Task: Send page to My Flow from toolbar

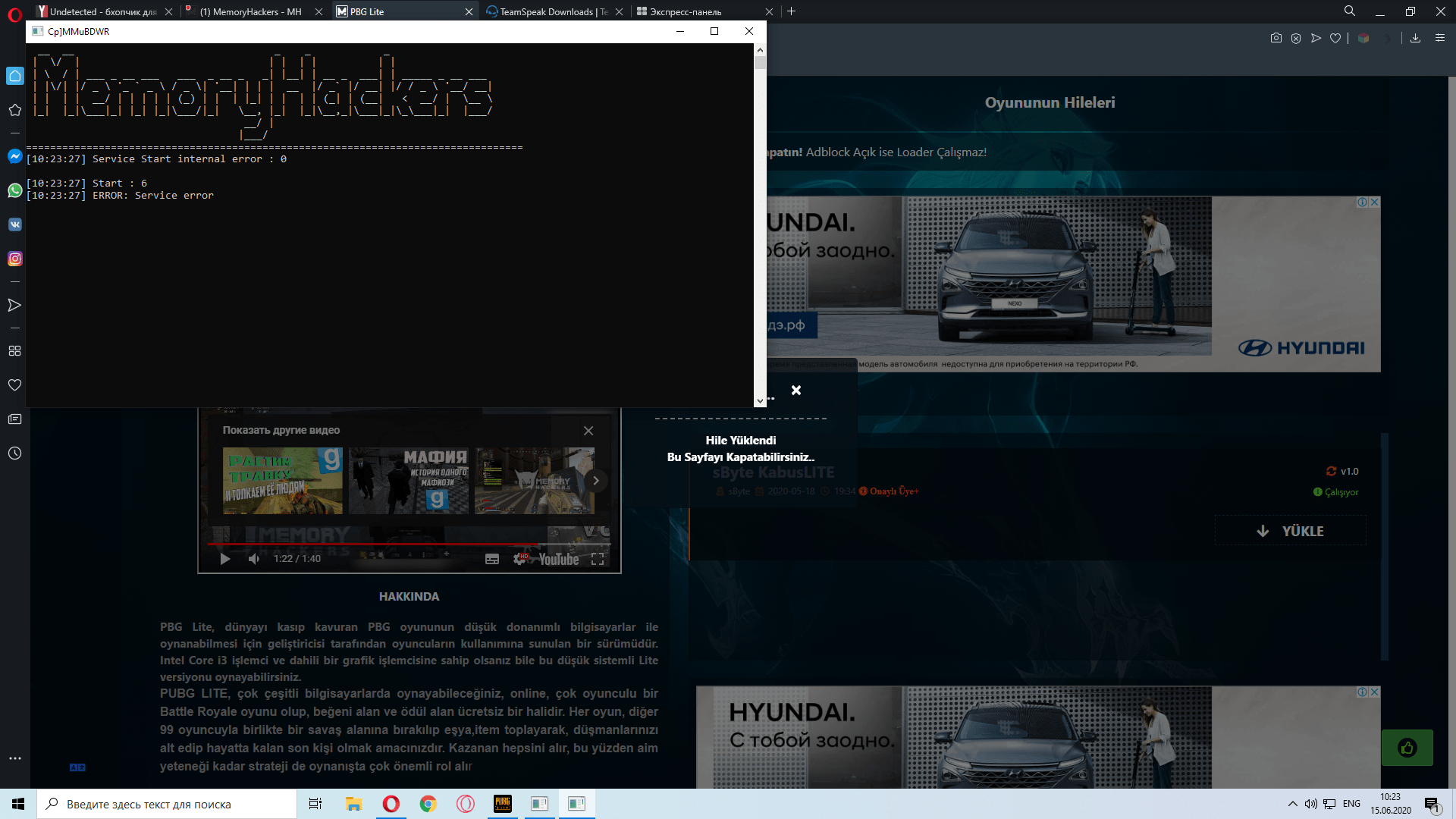Action: [x=1316, y=38]
